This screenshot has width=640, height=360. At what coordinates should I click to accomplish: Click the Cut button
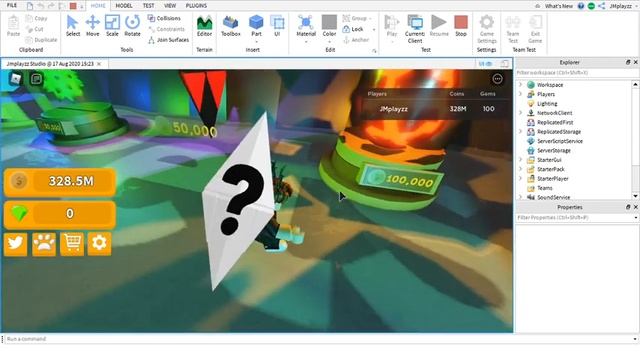[x=35, y=29]
